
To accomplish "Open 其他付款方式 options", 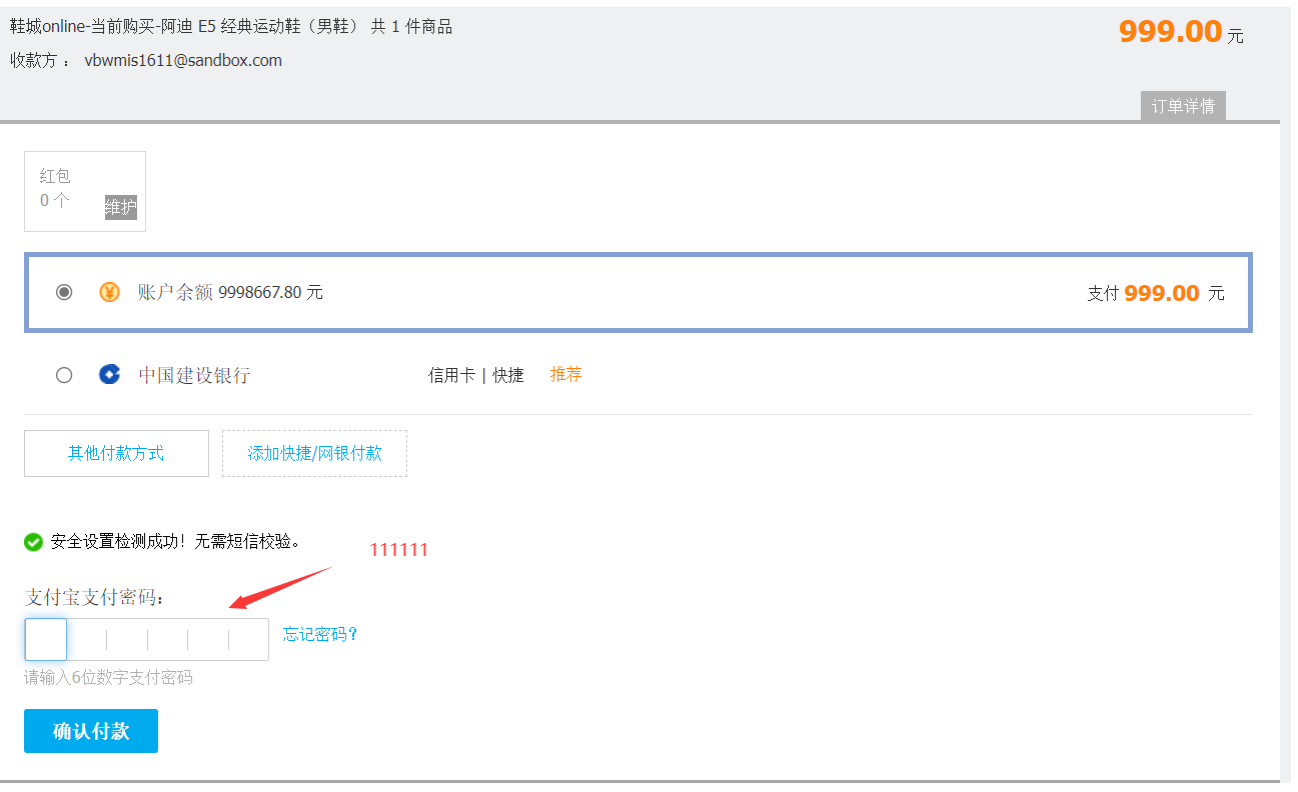I will 116,453.
